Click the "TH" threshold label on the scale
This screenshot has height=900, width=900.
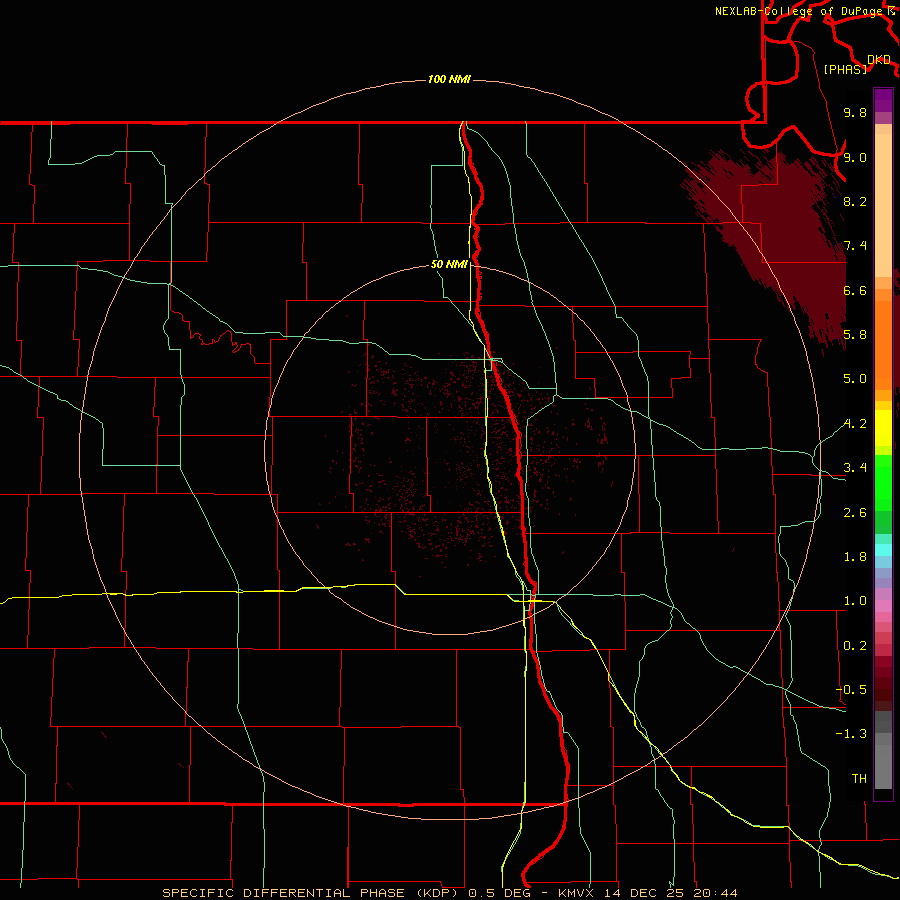click(859, 779)
